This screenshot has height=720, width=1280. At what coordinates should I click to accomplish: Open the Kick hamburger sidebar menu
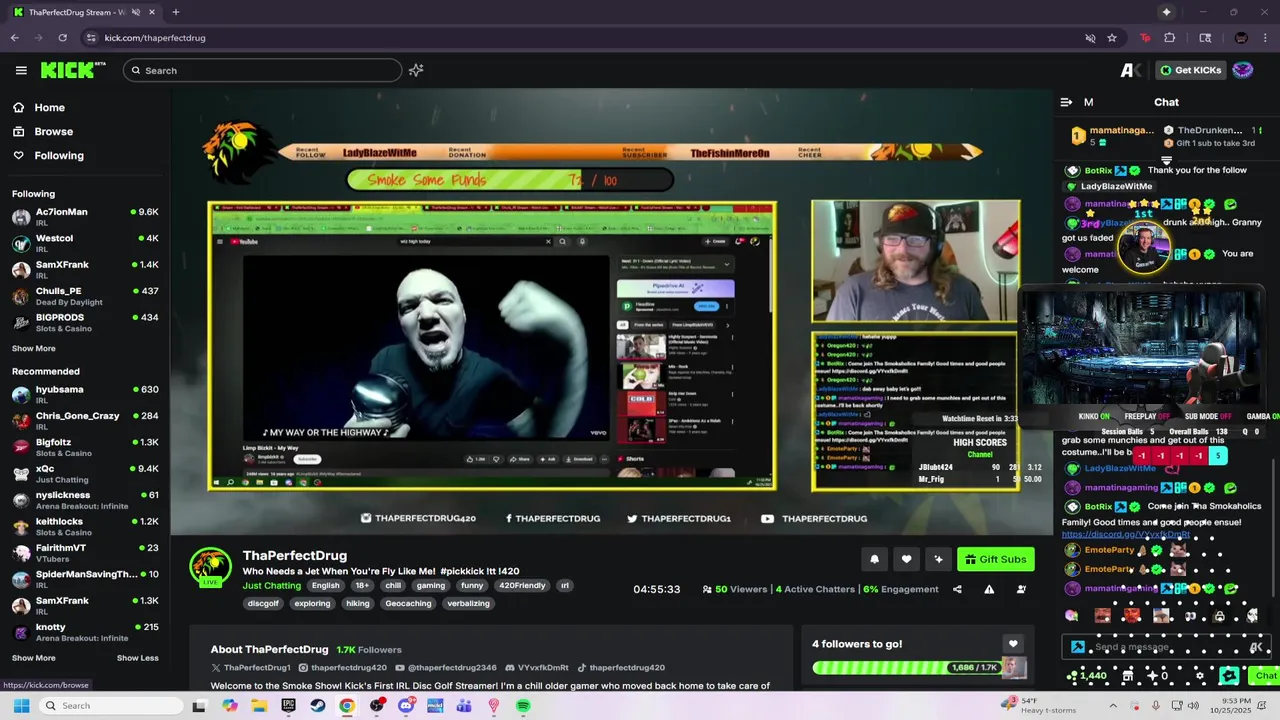click(21, 70)
